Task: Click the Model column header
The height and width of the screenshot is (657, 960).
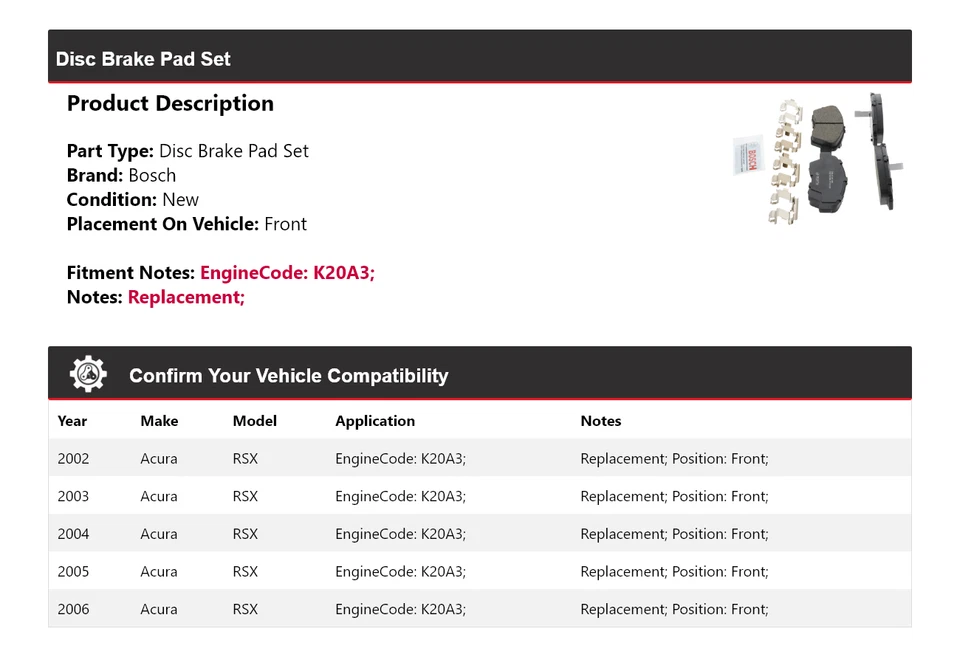Action: 254,421
